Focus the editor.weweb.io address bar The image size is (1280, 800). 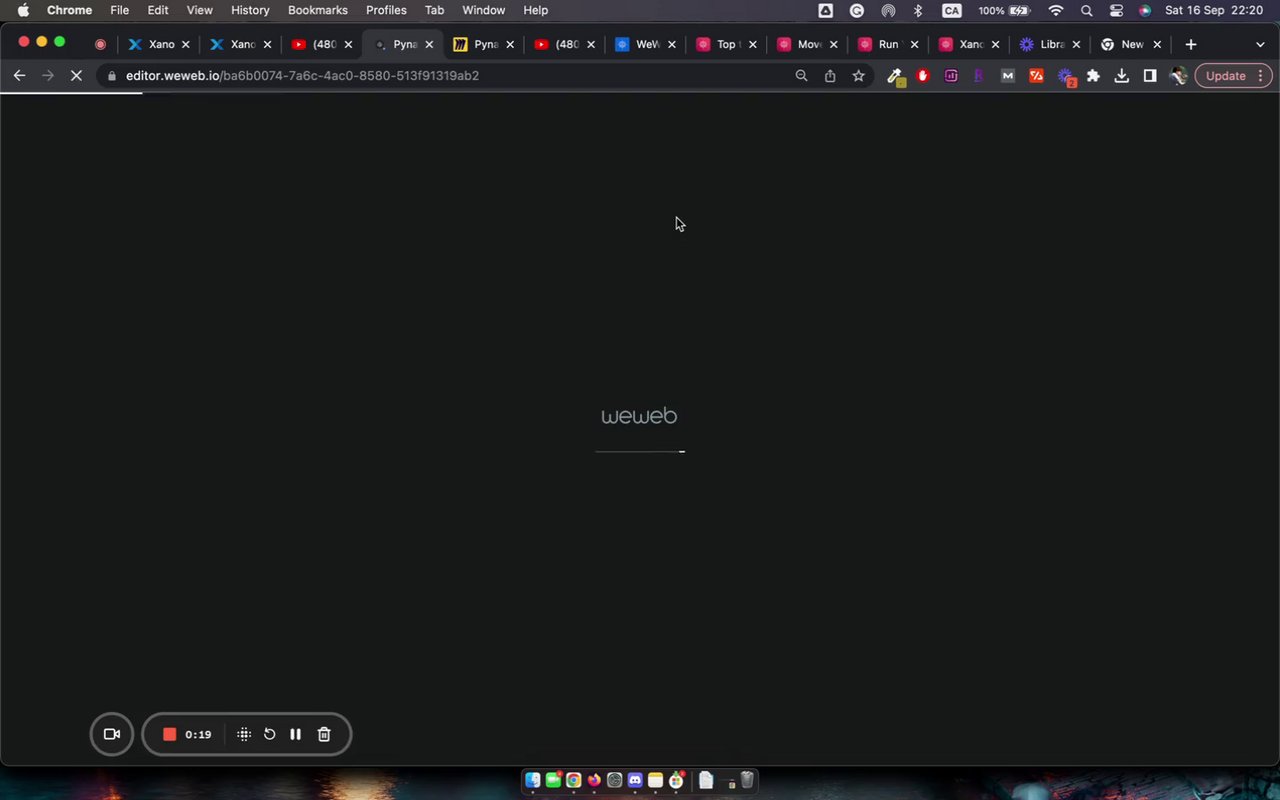tap(445, 75)
